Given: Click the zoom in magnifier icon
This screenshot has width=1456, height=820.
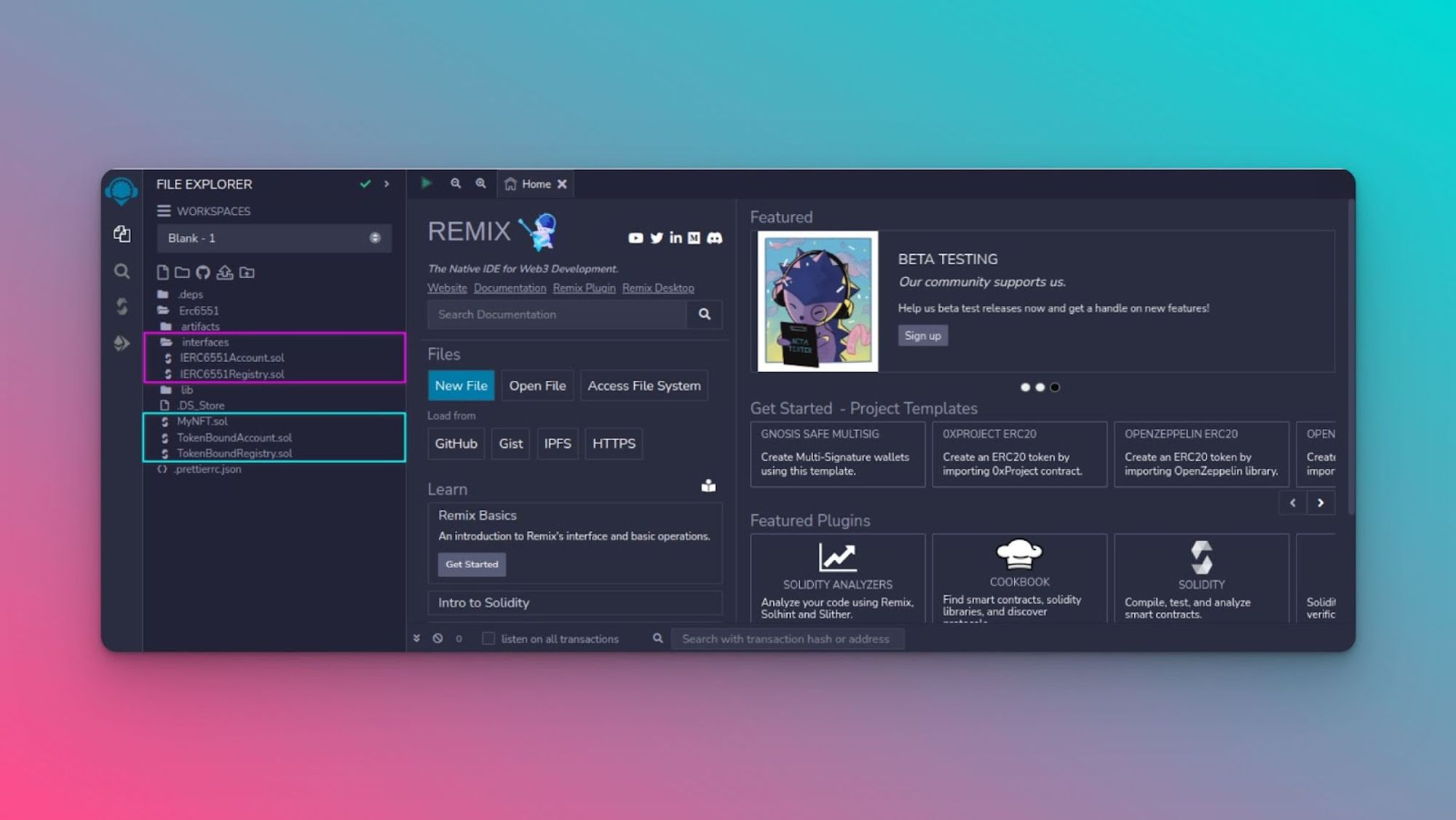Looking at the screenshot, I should (481, 184).
